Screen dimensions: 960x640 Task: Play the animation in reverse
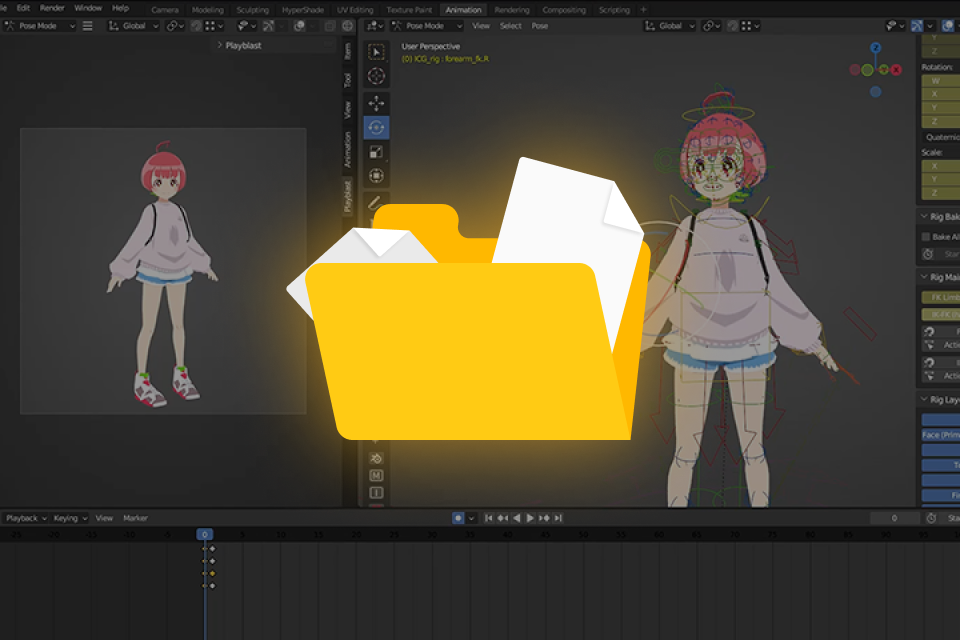click(517, 518)
